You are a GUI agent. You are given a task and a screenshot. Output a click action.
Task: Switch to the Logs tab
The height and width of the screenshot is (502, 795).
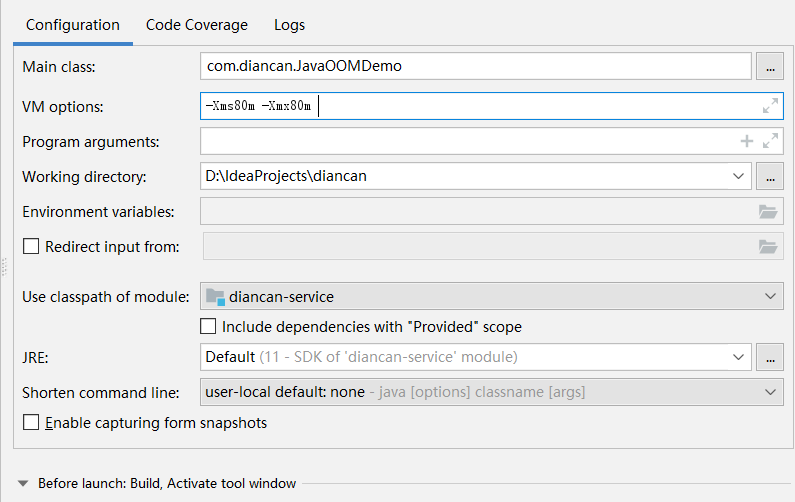click(289, 24)
